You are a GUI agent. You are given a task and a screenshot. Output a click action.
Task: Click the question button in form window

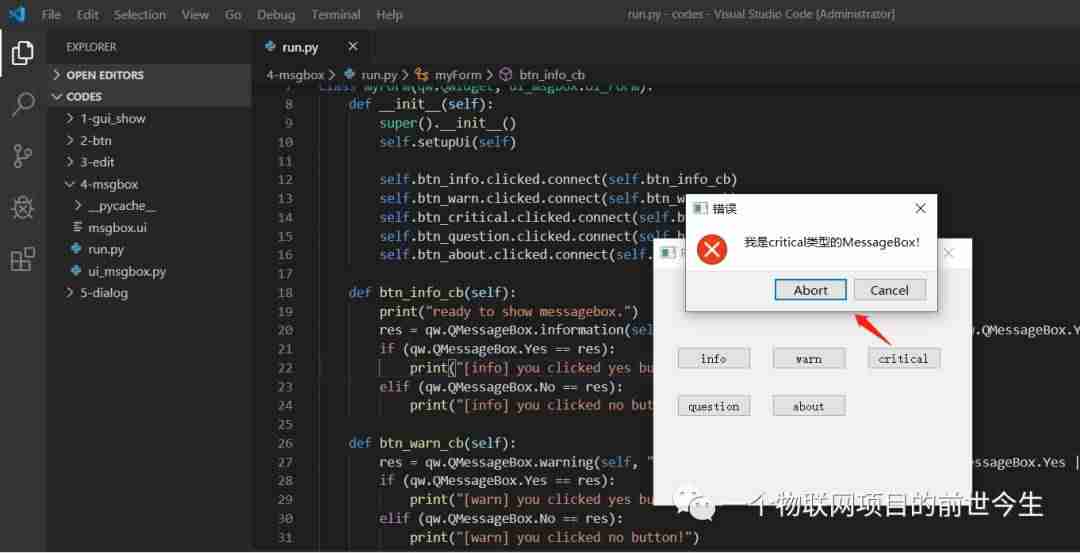714,406
